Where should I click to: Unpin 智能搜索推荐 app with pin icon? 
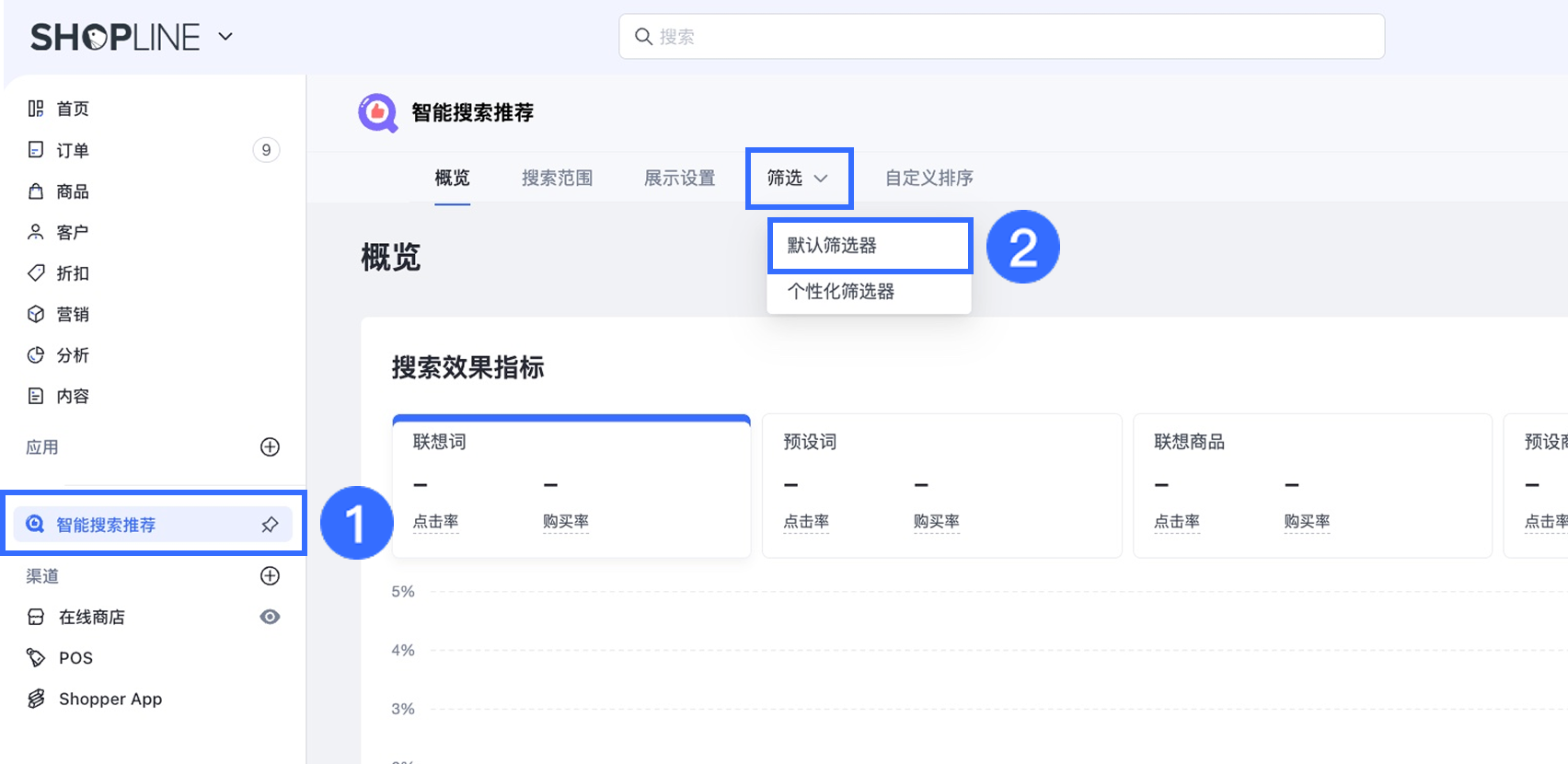pos(270,525)
